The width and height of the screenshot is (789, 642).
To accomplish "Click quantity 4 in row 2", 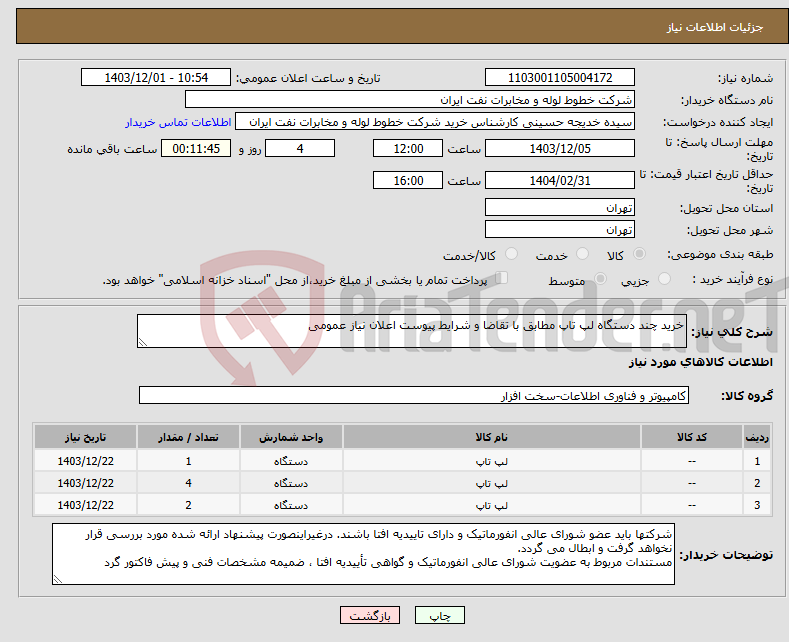I will 188,483.
